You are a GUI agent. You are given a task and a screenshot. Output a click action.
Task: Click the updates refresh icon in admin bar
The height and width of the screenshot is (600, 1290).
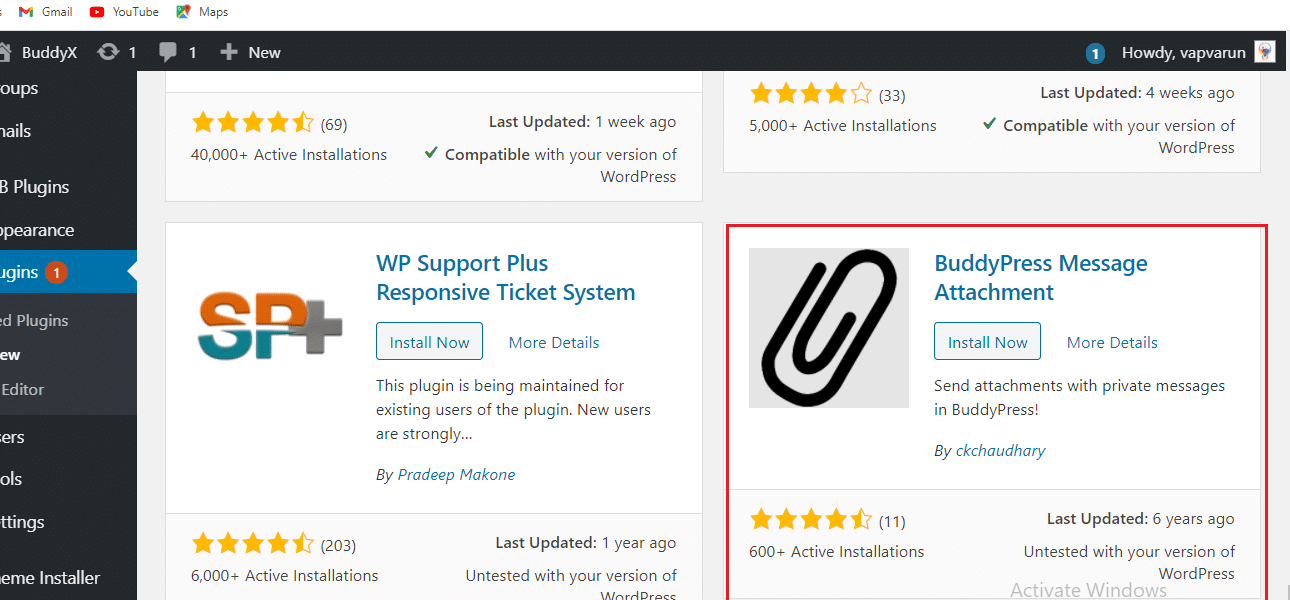click(x=108, y=52)
